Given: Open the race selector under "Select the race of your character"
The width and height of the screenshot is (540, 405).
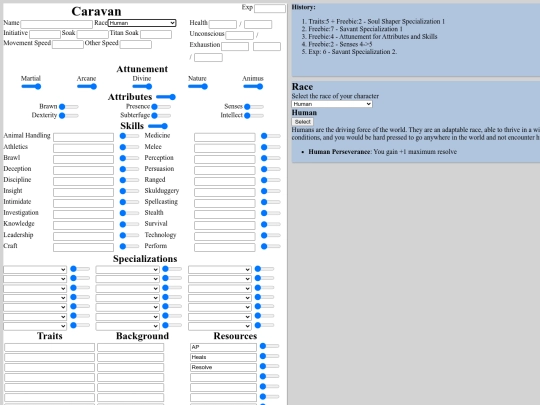Looking at the screenshot, I should [x=332, y=104].
